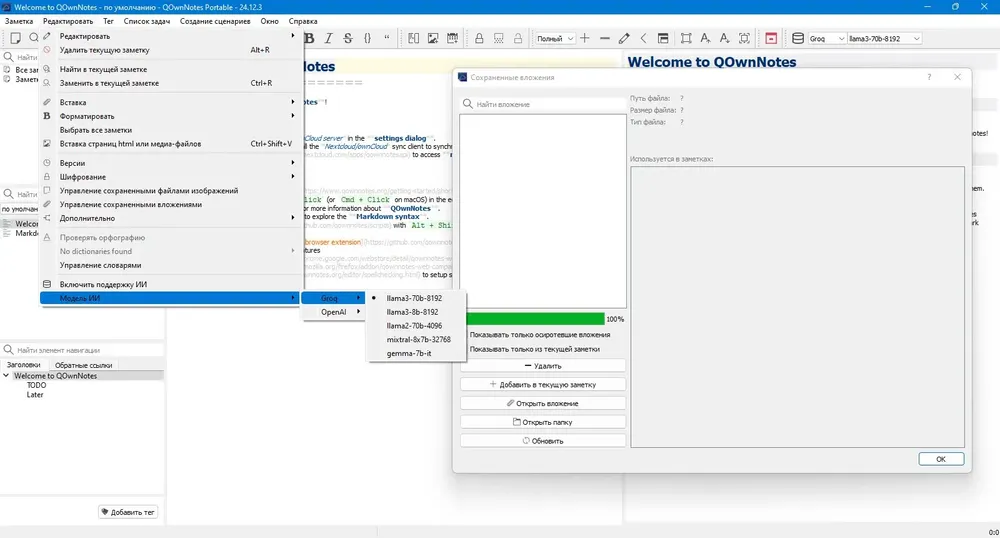Click the window-panel icon after angle bracket

(663, 38)
